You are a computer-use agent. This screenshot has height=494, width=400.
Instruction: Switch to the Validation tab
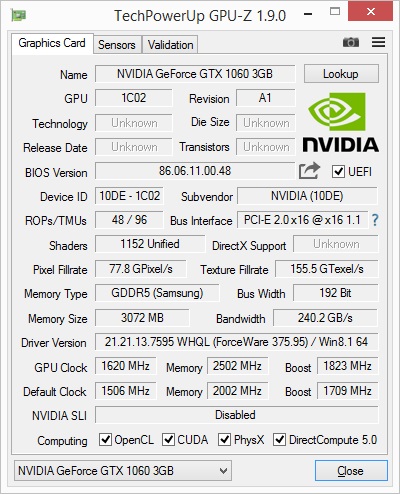pos(170,45)
